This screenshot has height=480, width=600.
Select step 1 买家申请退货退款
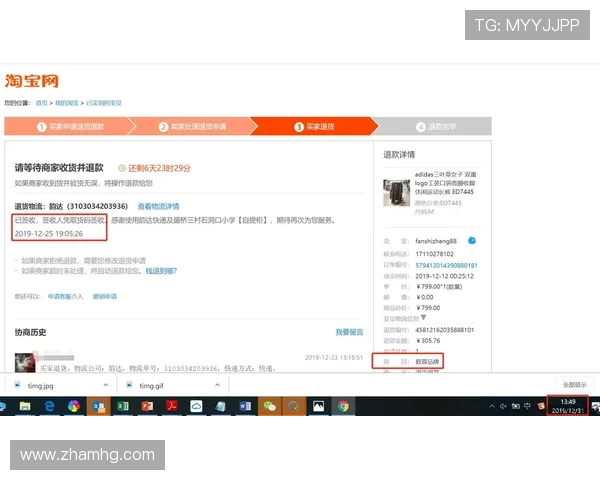point(70,126)
